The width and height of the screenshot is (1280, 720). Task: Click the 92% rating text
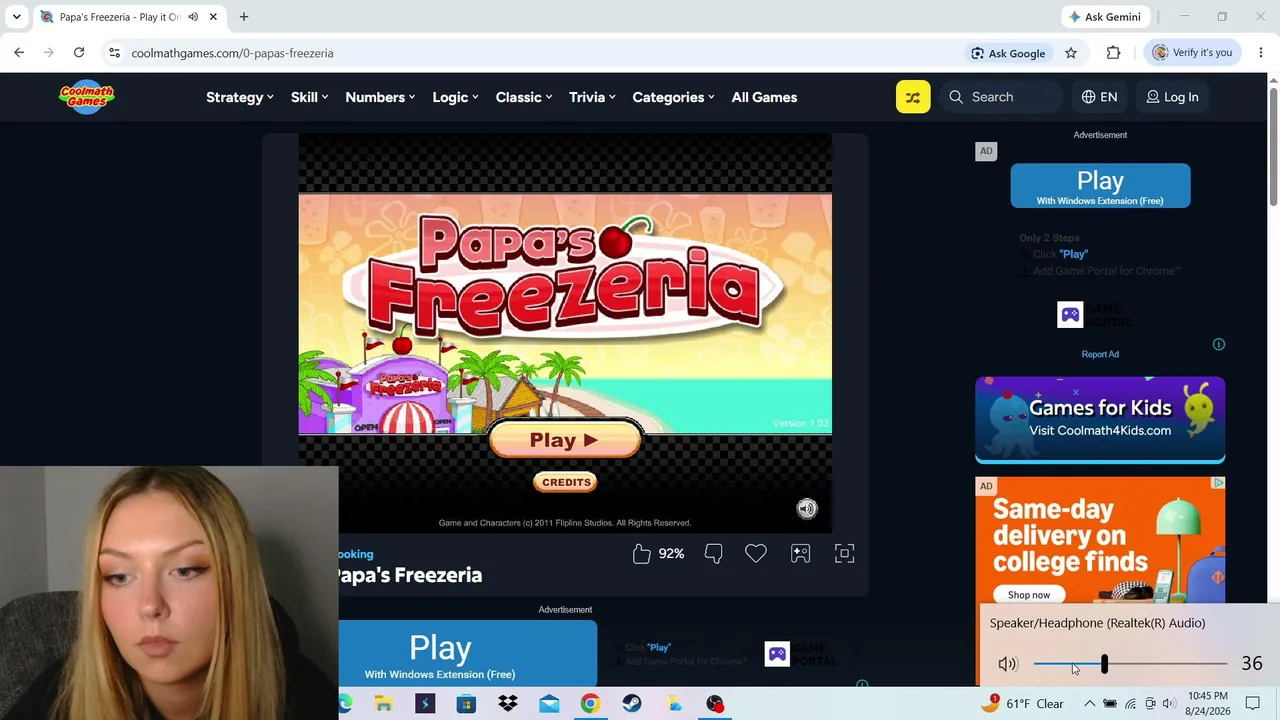coord(671,554)
